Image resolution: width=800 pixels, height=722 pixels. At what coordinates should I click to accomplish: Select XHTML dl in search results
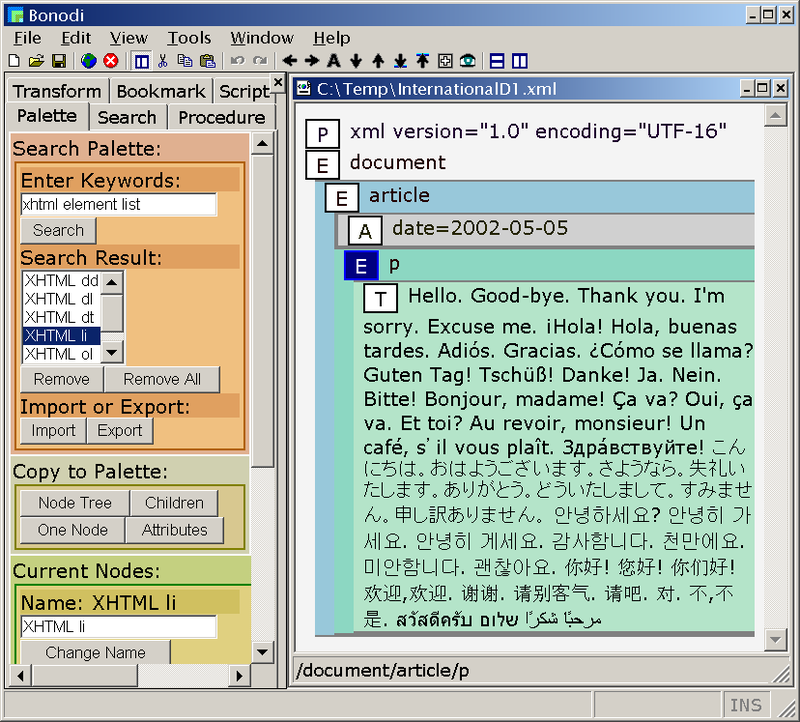click(61, 299)
